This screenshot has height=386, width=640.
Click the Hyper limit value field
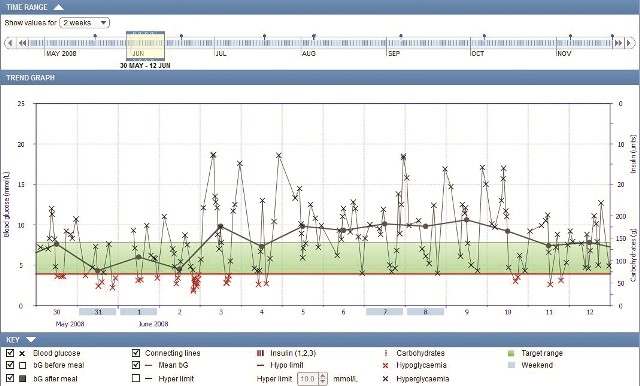click(307, 379)
